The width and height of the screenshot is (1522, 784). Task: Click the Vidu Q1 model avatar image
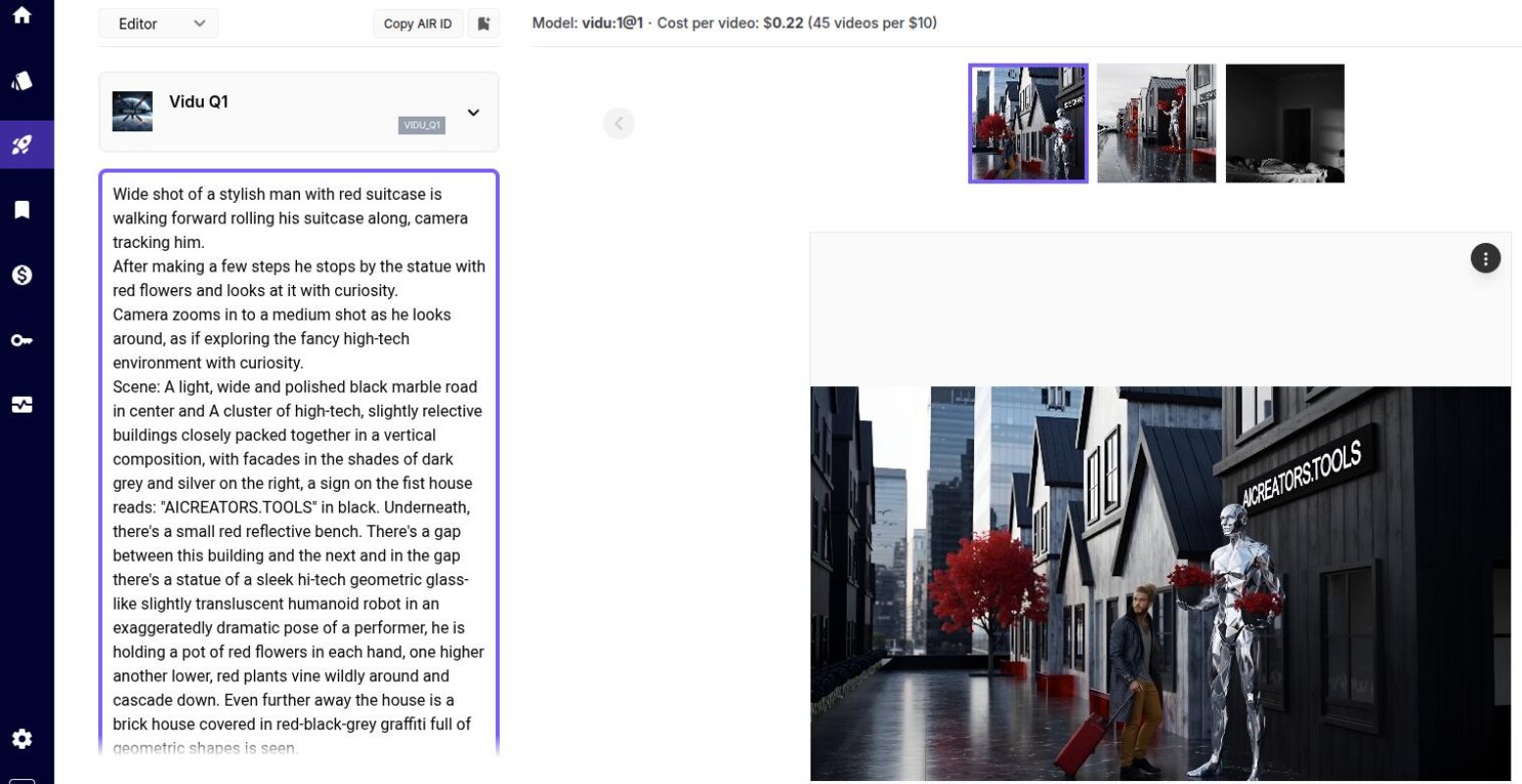pyautogui.click(x=132, y=111)
